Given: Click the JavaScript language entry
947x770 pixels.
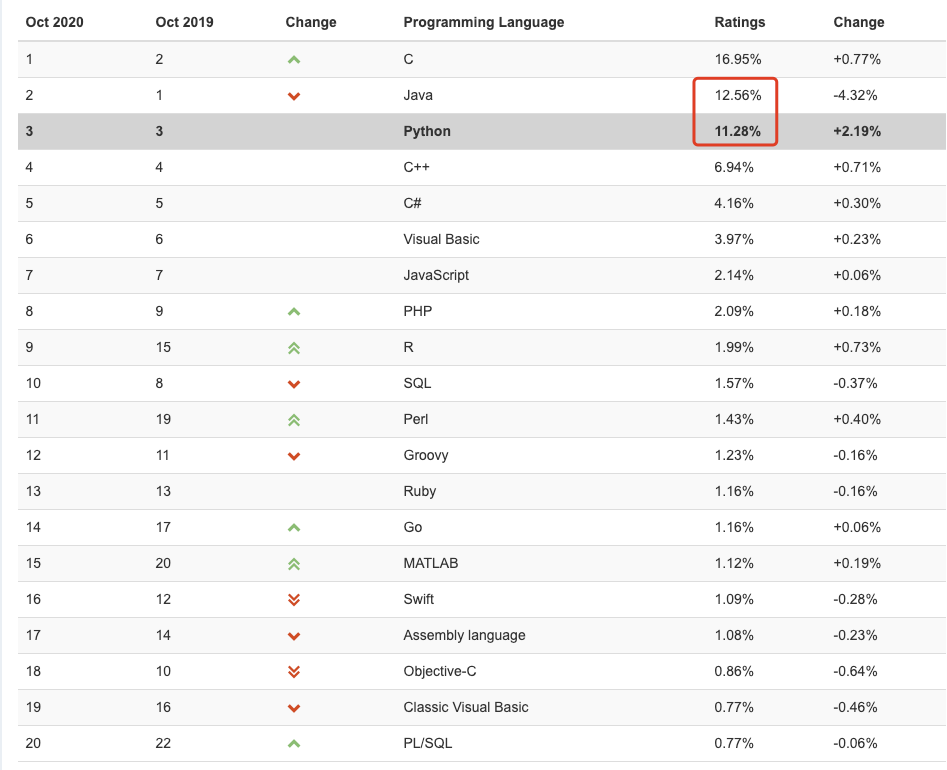Looking at the screenshot, I should click(436, 275).
